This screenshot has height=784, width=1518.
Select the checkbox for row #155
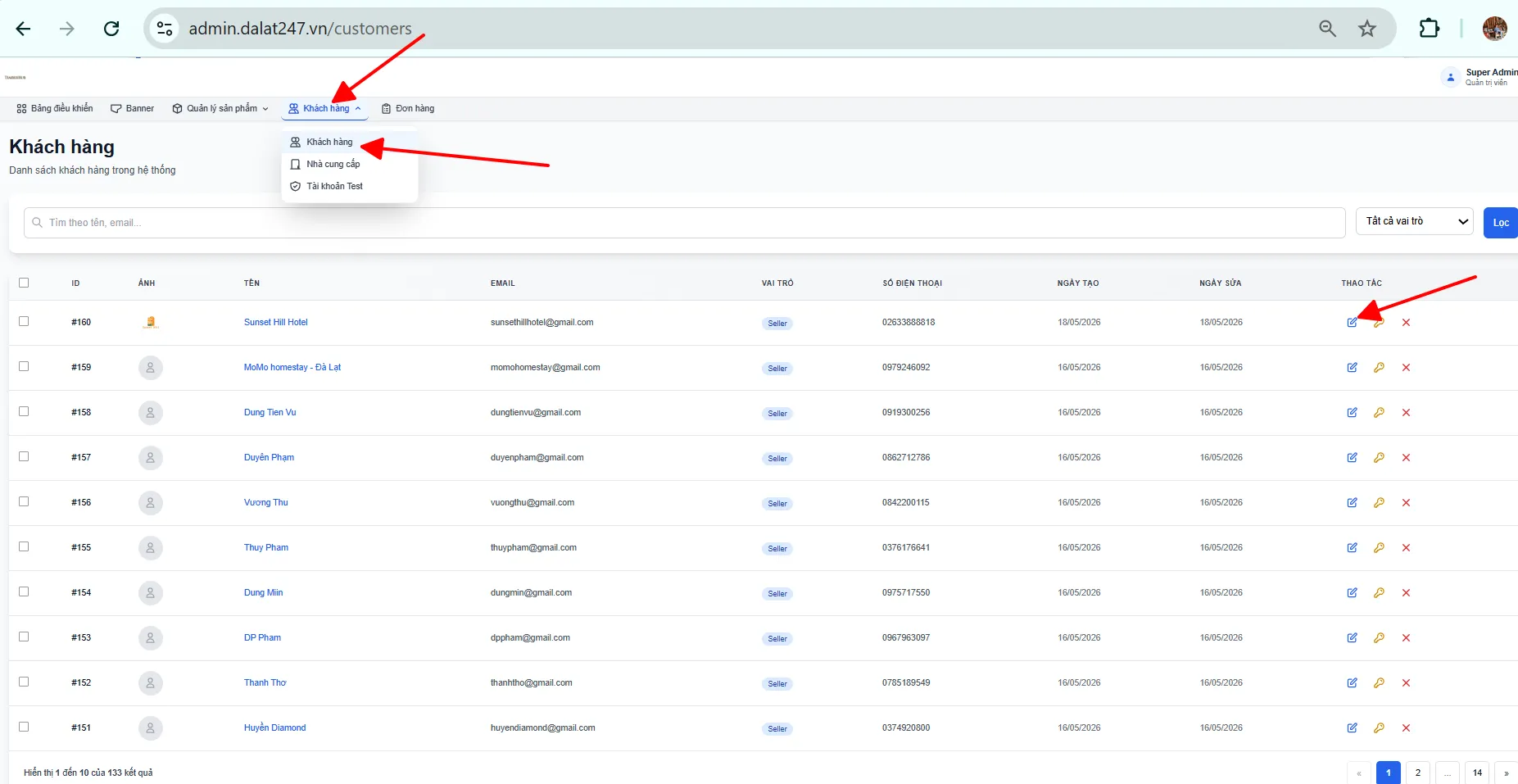coord(24,546)
